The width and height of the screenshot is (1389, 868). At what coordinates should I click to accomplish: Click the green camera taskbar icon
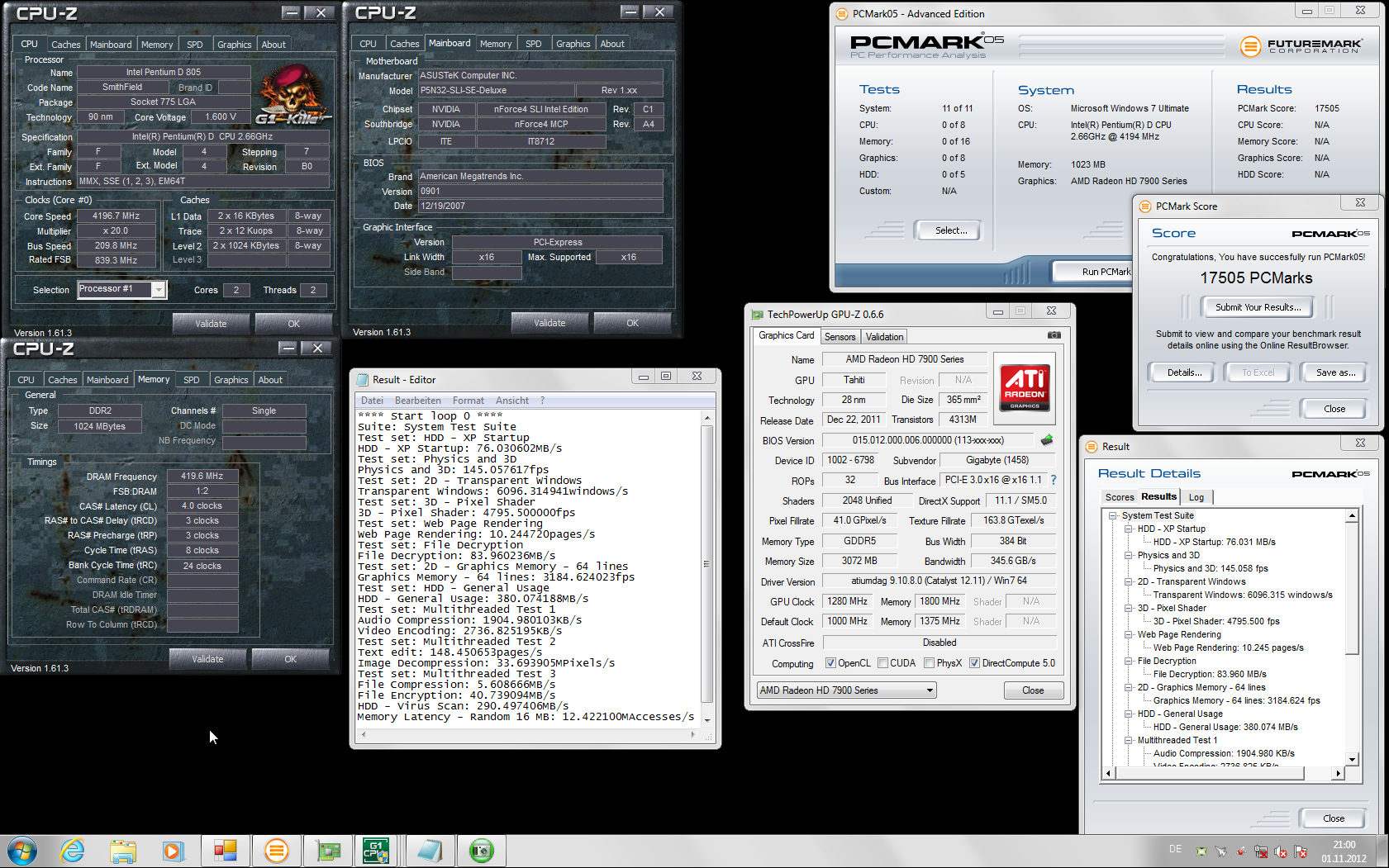click(481, 851)
